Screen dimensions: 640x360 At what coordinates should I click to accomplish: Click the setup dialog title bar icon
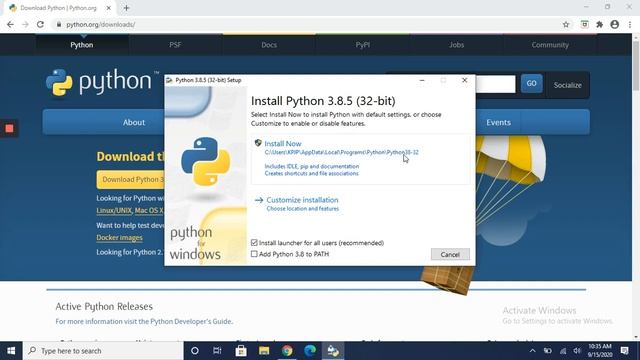pyautogui.click(x=169, y=80)
